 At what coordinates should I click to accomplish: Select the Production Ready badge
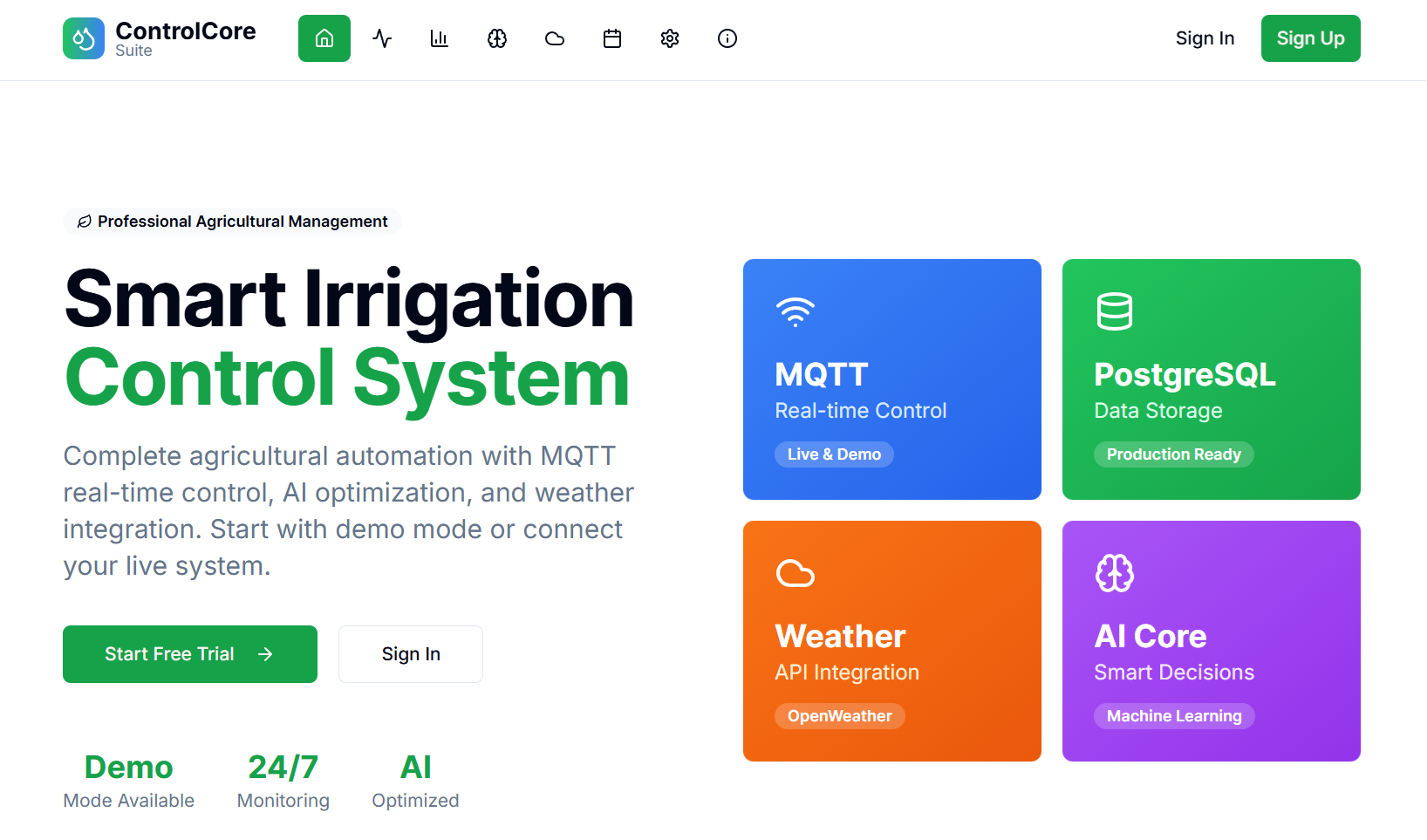[1174, 454]
